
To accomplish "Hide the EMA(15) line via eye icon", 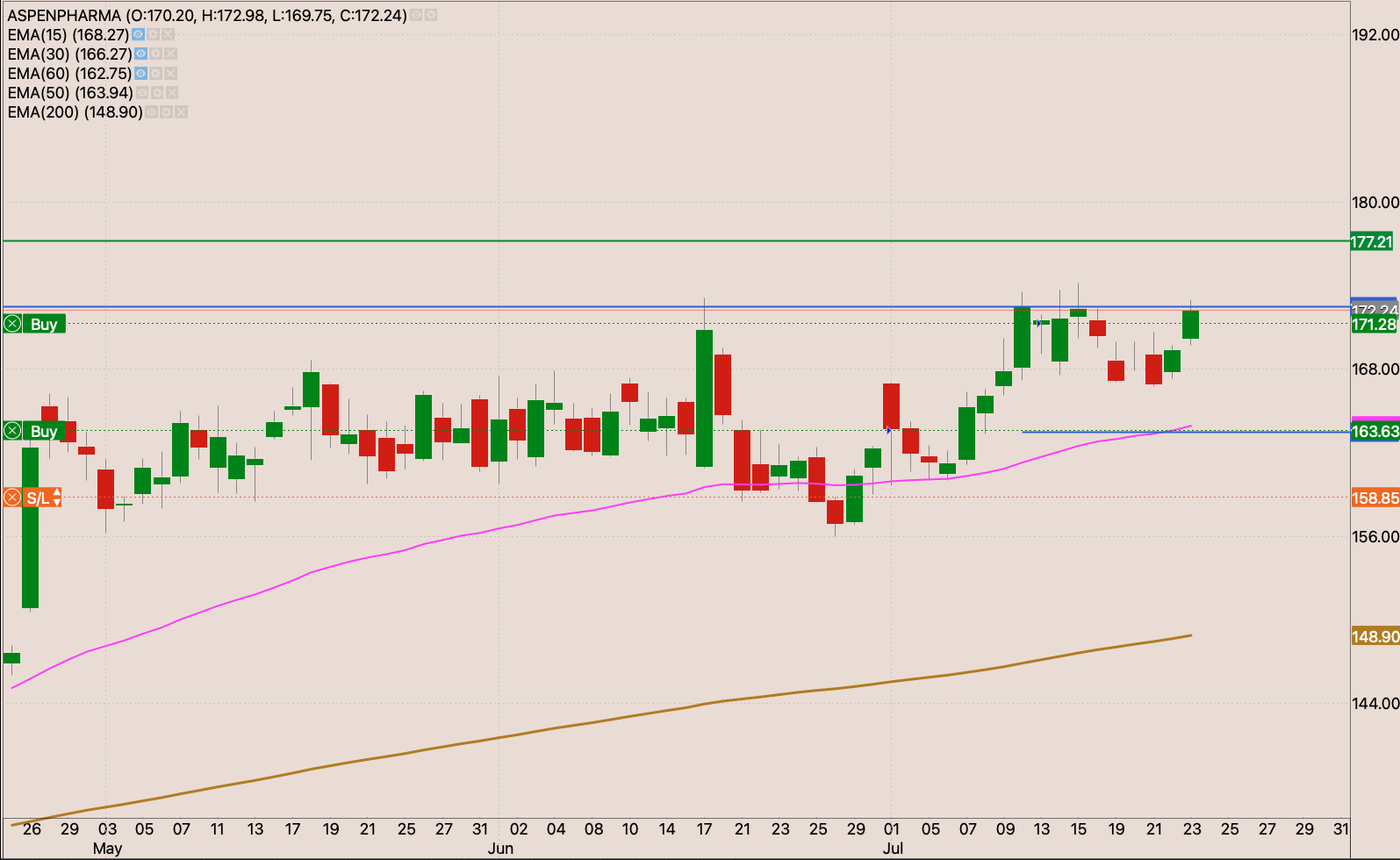I will click(x=138, y=34).
